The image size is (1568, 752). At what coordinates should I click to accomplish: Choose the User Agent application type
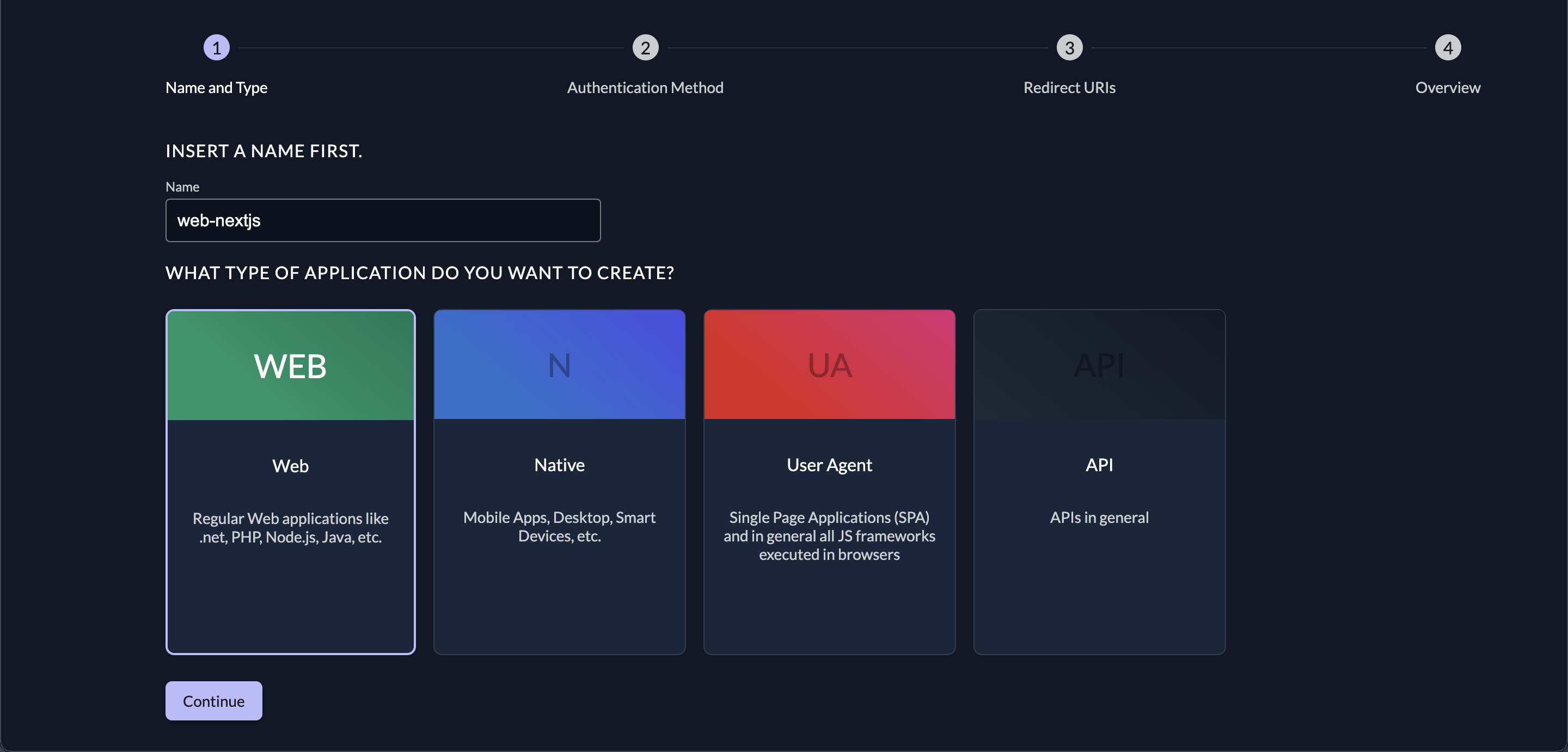pyautogui.click(x=829, y=465)
